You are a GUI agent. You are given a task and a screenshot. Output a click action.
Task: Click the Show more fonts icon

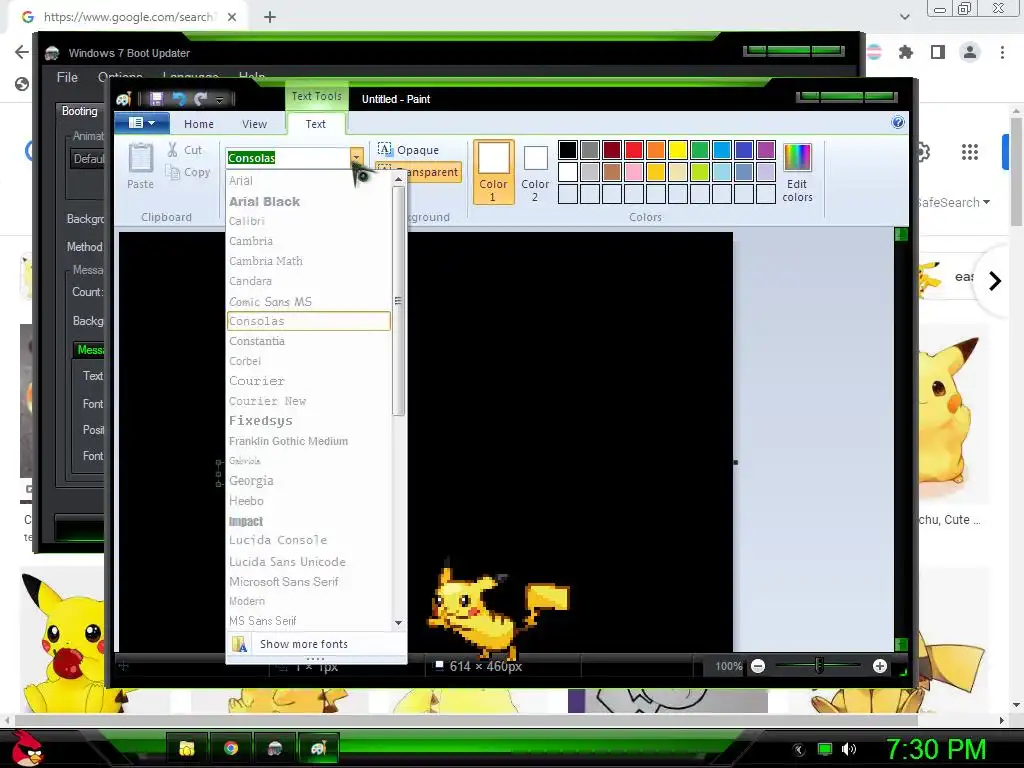[240, 644]
